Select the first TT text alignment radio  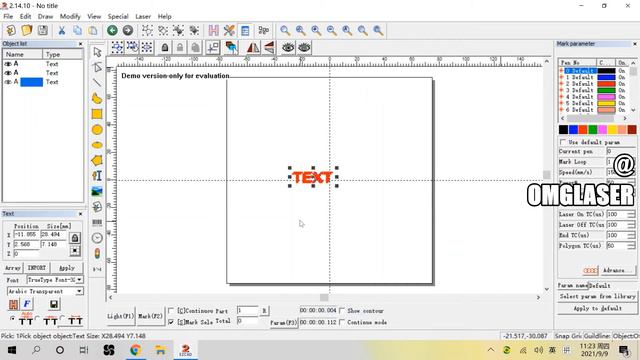click(12, 318)
